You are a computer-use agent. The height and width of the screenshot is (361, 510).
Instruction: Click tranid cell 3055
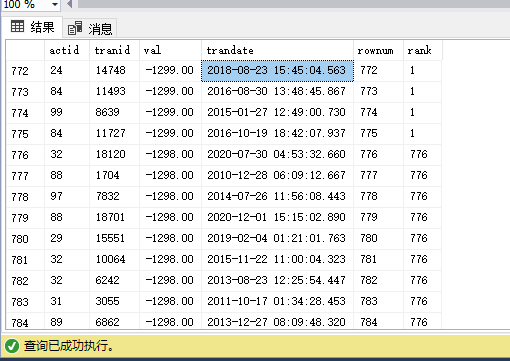tap(114, 302)
